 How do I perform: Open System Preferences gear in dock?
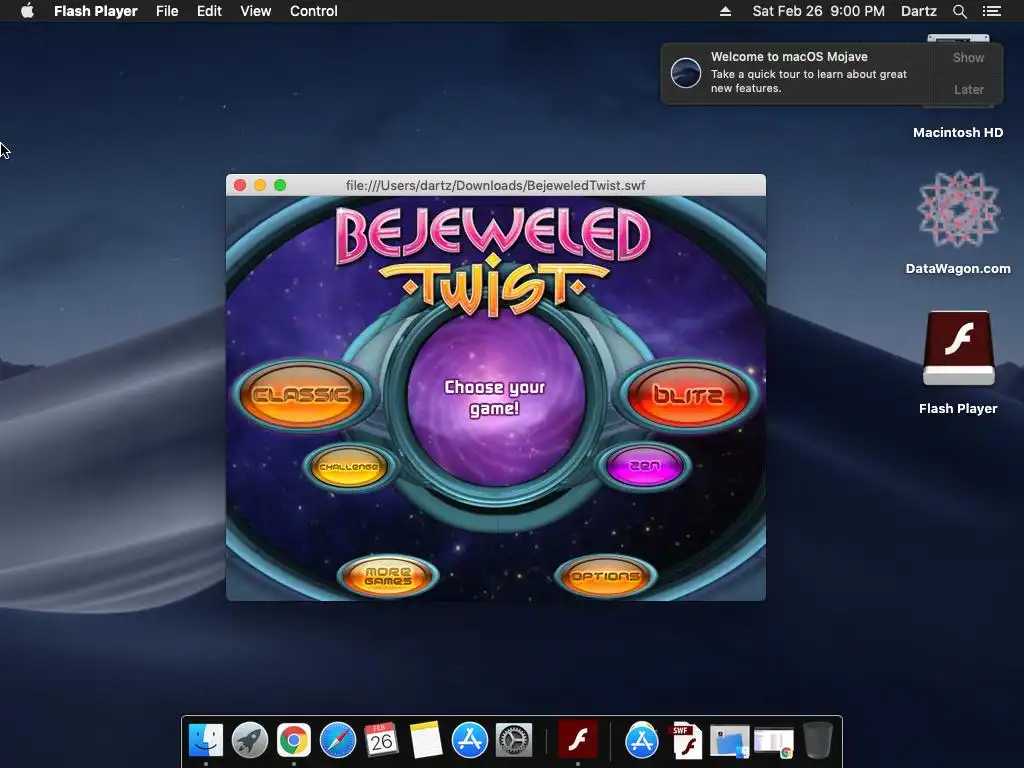(514, 741)
